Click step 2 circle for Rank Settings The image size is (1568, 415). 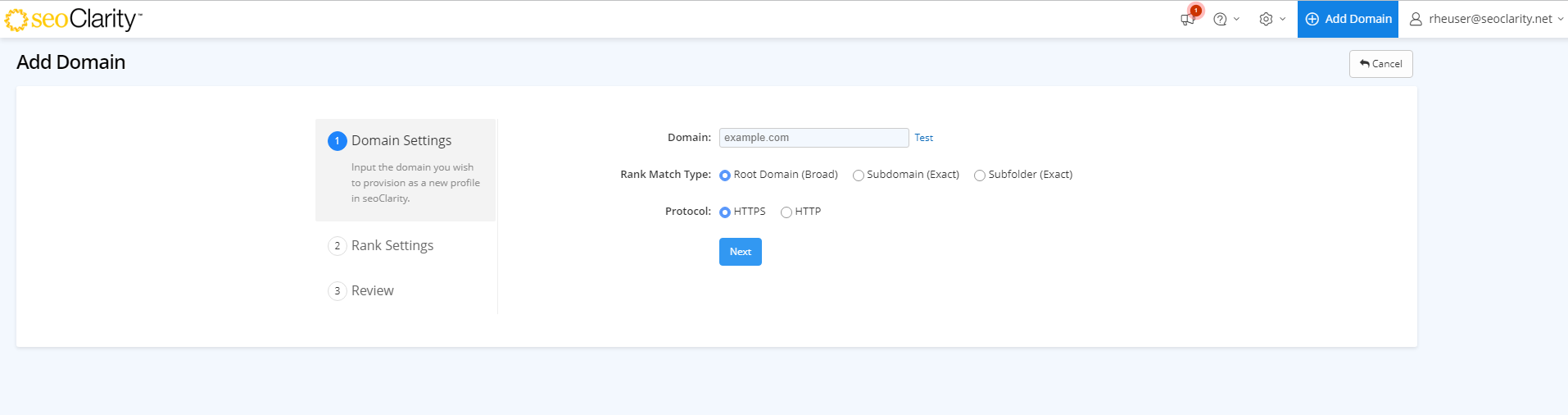pos(337,246)
